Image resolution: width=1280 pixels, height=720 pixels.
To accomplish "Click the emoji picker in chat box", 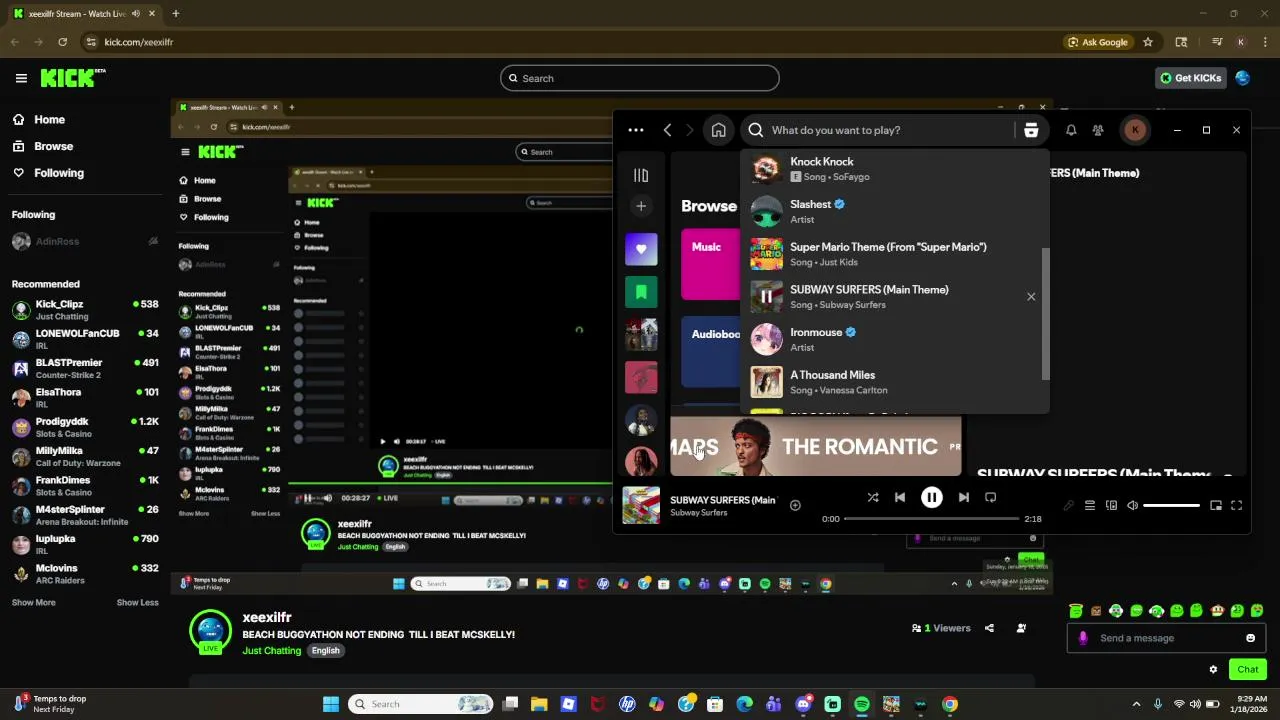I will click(1250, 638).
